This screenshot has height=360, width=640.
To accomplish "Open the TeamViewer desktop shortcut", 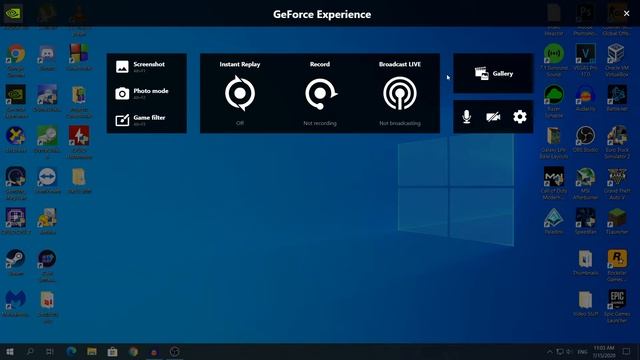I will (47, 181).
